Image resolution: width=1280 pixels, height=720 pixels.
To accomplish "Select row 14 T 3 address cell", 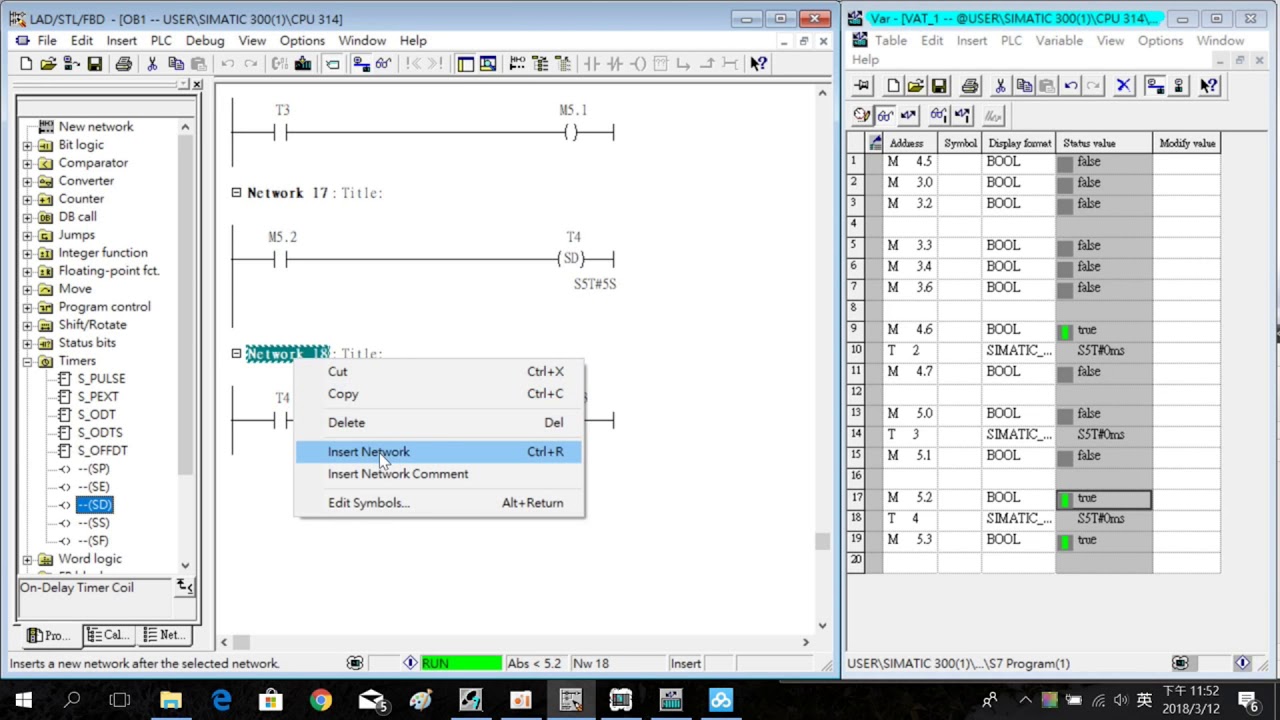I will click(912, 435).
